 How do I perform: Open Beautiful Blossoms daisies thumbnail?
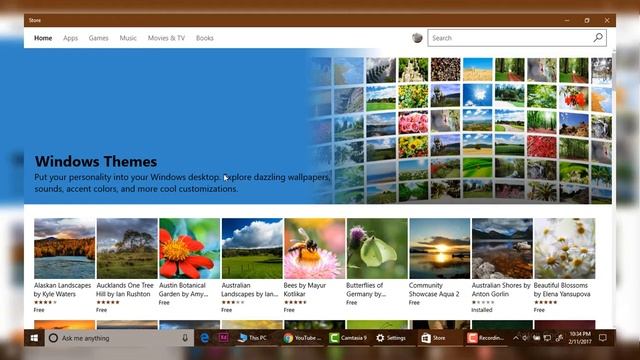pyautogui.click(x=564, y=249)
